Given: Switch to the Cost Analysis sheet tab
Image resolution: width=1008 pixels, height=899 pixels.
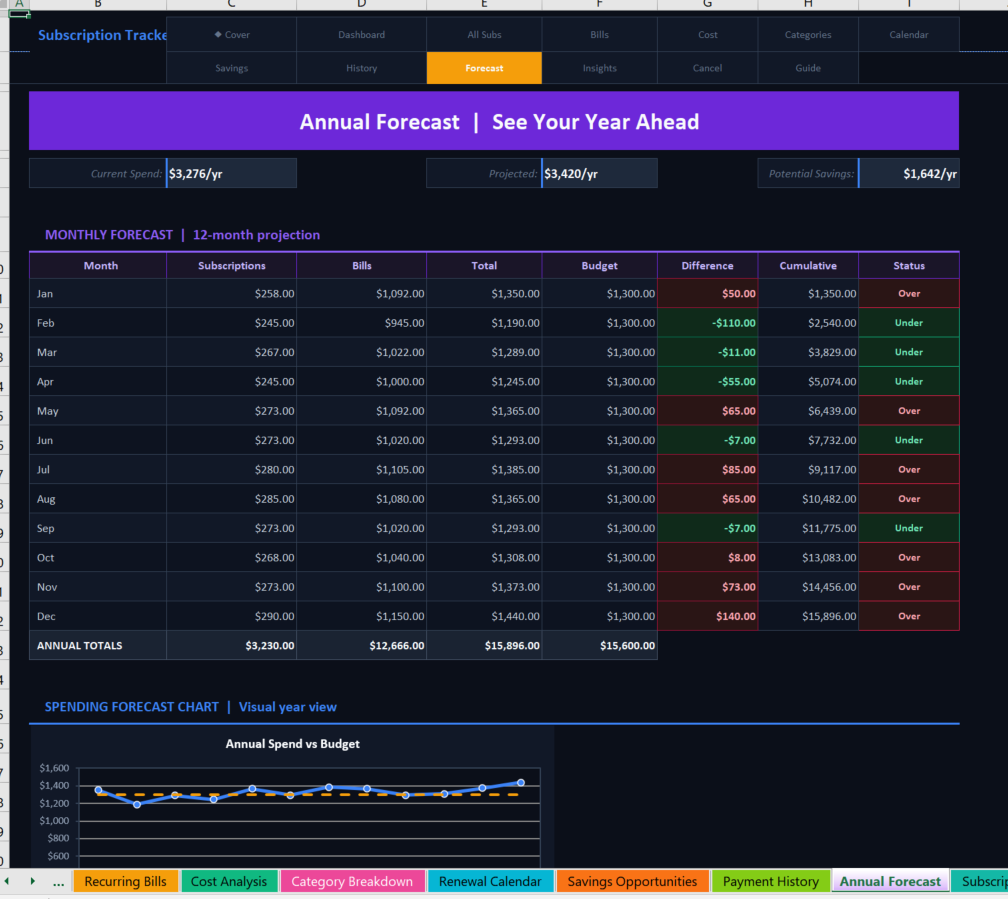Looking at the screenshot, I should point(229,881).
